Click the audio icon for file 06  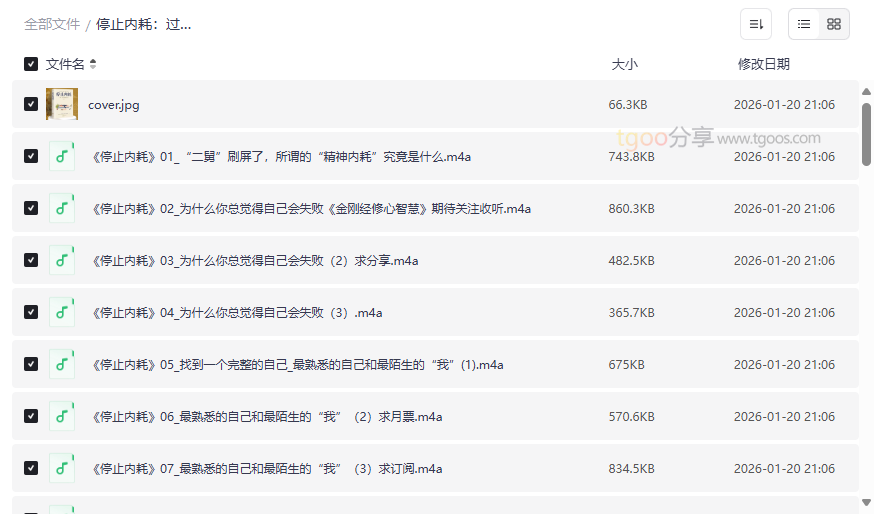[x=62, y=416]
